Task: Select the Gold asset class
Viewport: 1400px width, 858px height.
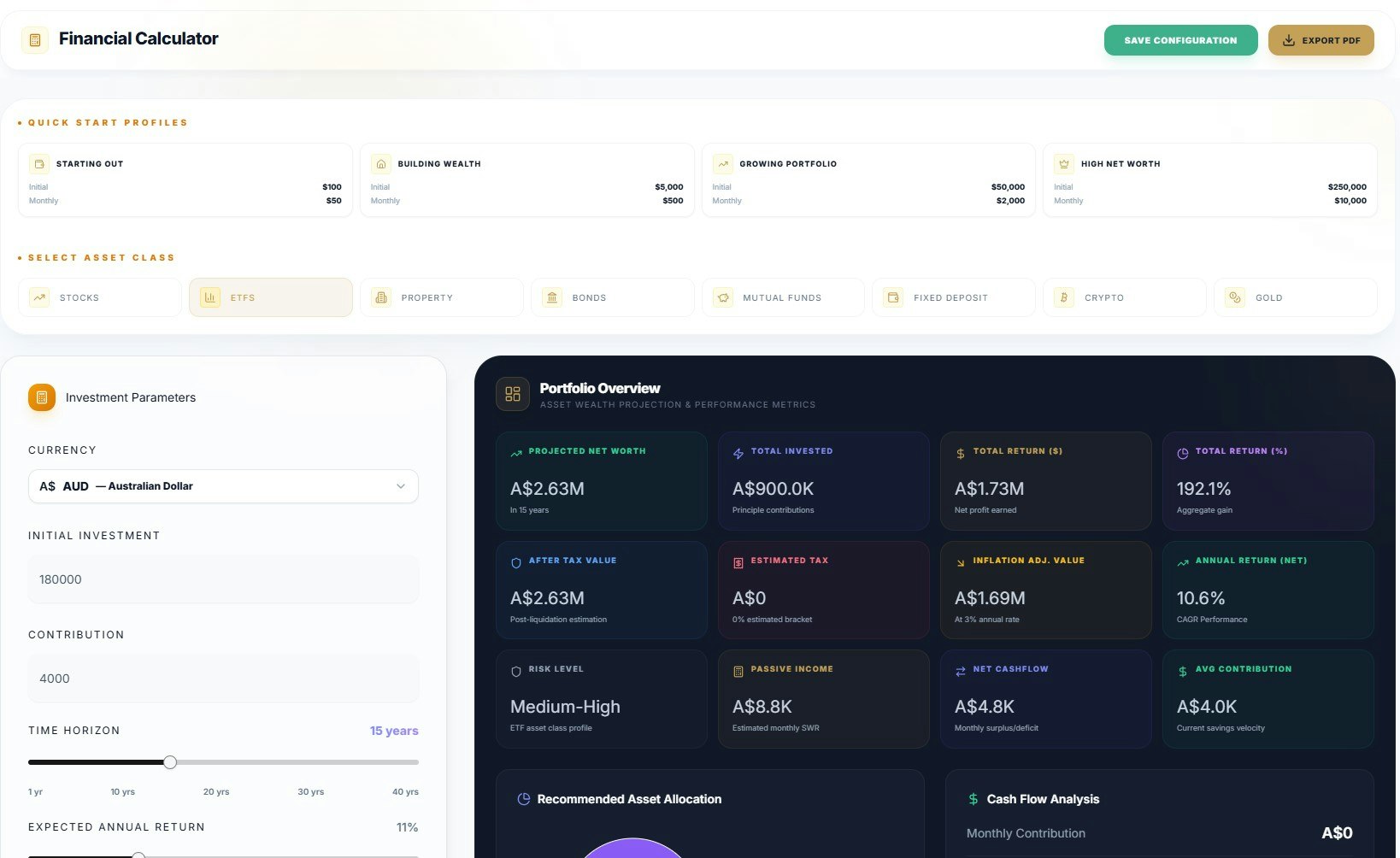Action: coord(1296,297)
